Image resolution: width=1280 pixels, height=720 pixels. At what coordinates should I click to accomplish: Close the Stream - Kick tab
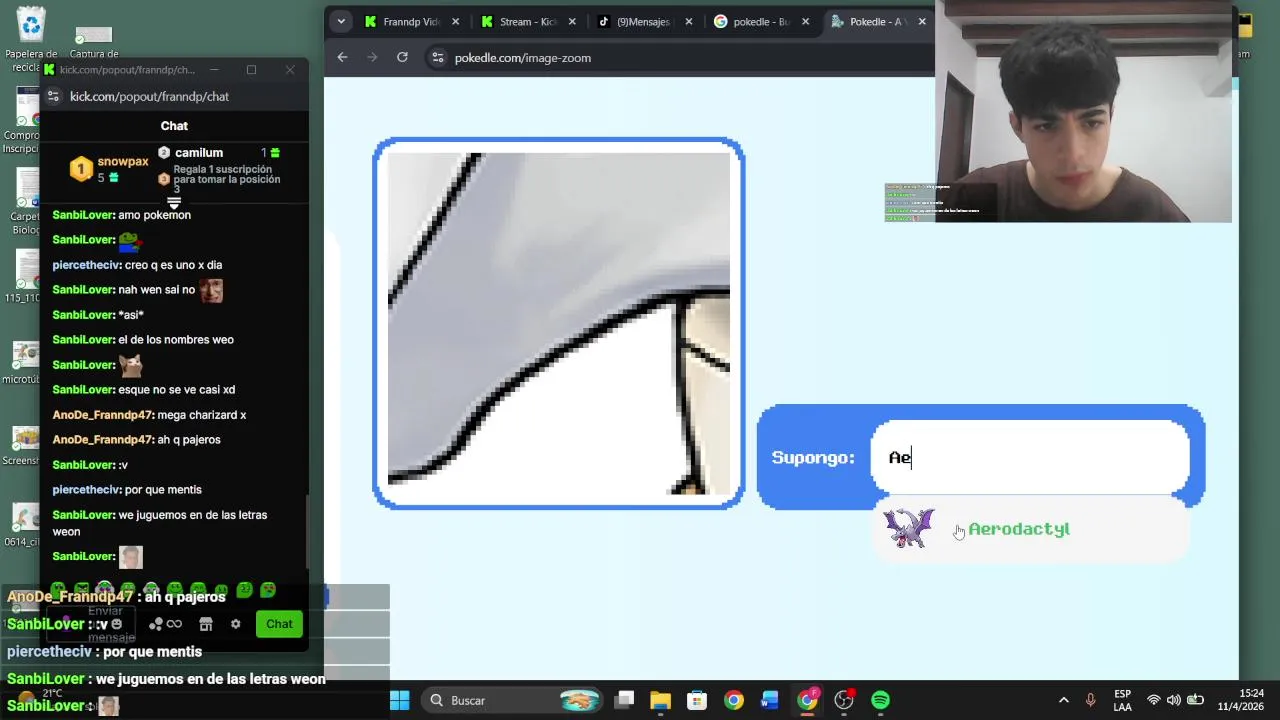[x=572, y=21]
